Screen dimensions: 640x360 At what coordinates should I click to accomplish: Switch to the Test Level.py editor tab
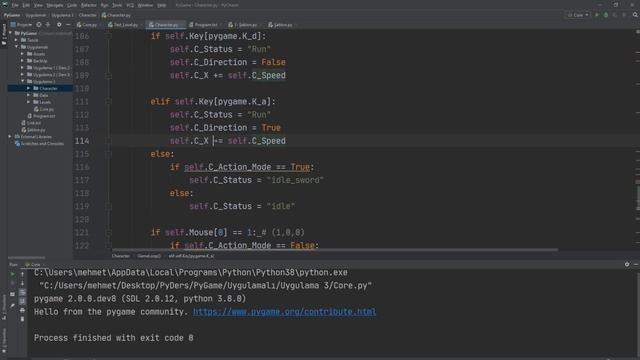pos(123,25)
